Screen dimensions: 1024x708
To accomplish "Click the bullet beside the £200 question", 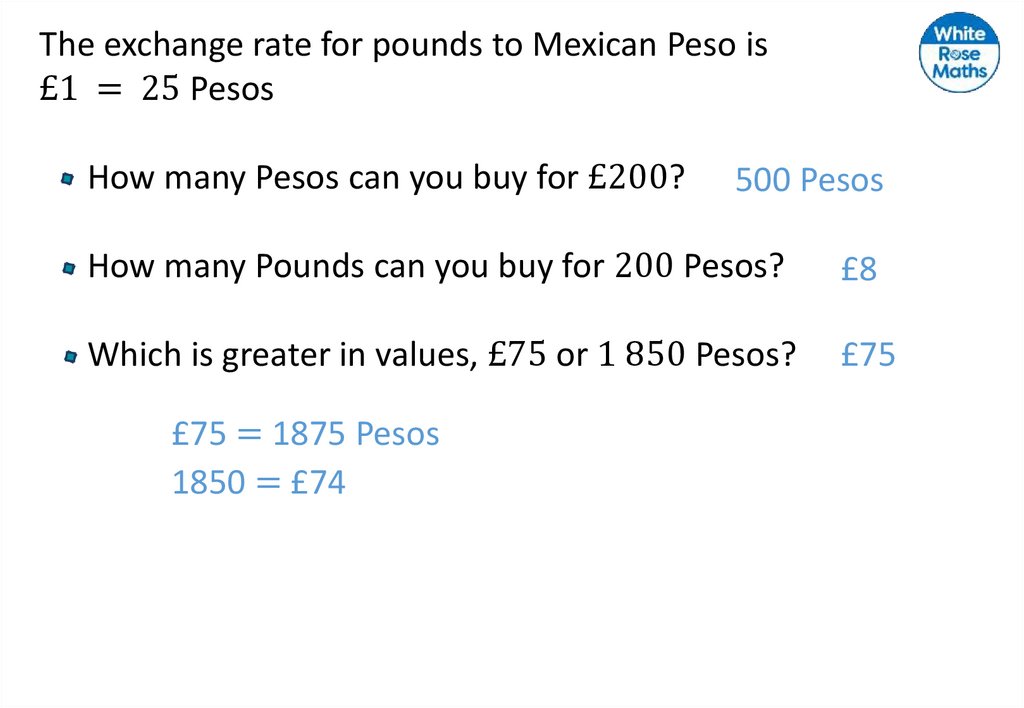I will tap(68, 180).
